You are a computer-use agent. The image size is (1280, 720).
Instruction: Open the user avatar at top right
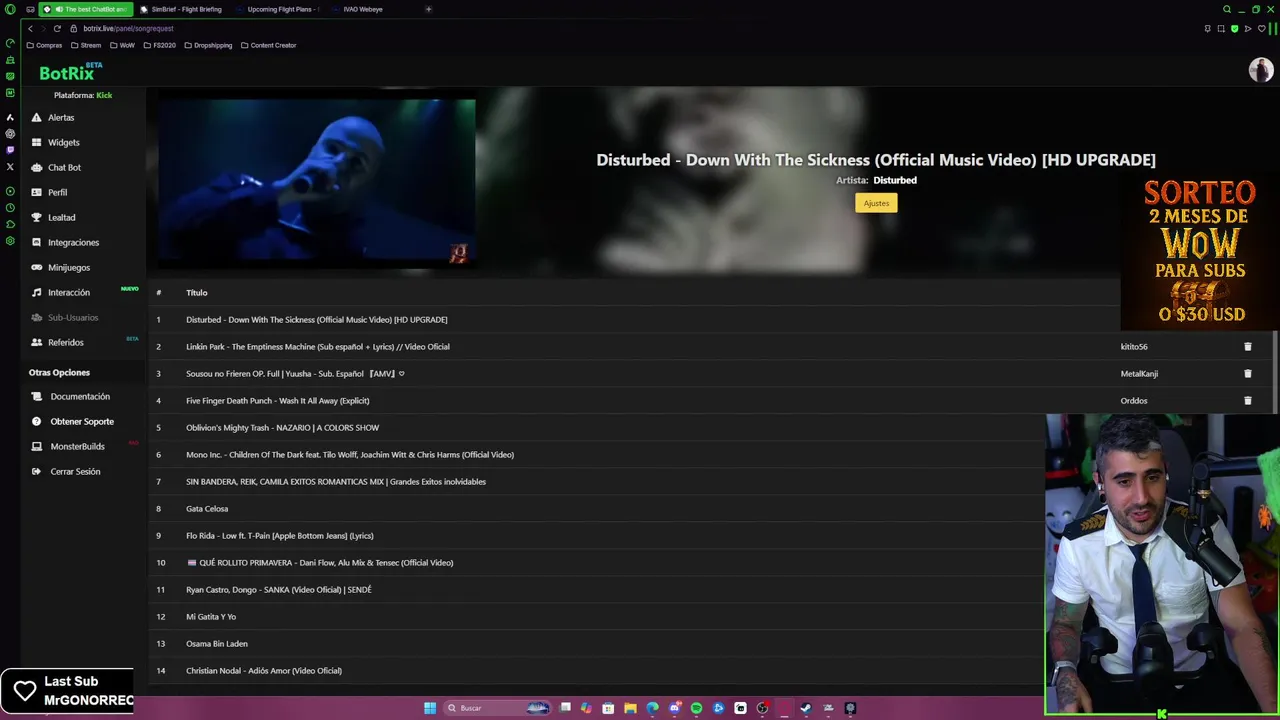[x=1260, y=70]
